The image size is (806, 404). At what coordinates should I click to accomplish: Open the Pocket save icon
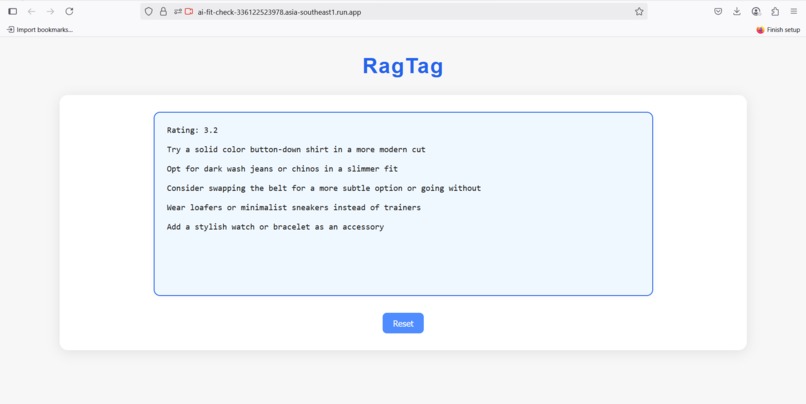(x=718, y=11)
